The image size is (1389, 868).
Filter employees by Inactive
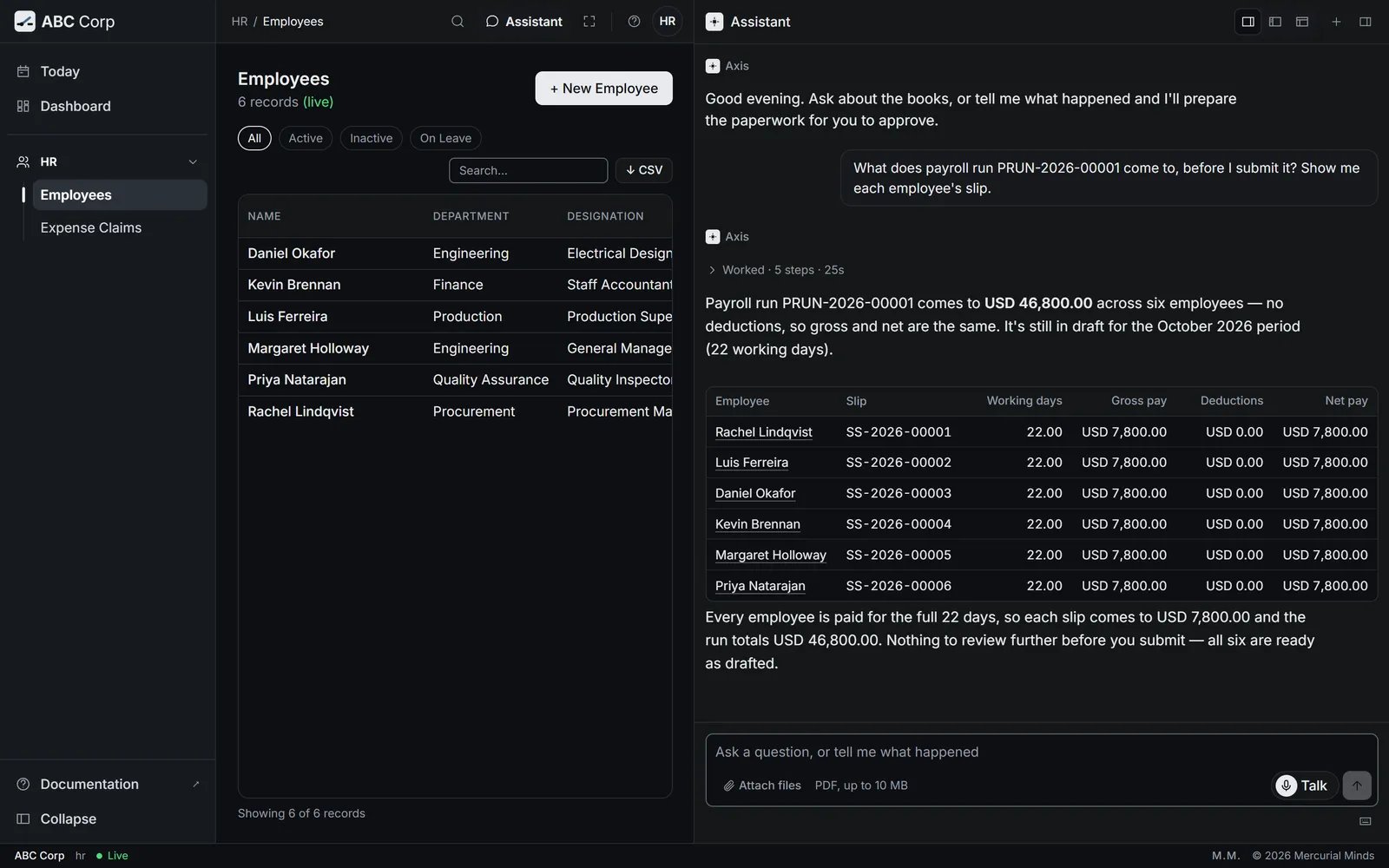pyautogui.click(x=371, y=138)
